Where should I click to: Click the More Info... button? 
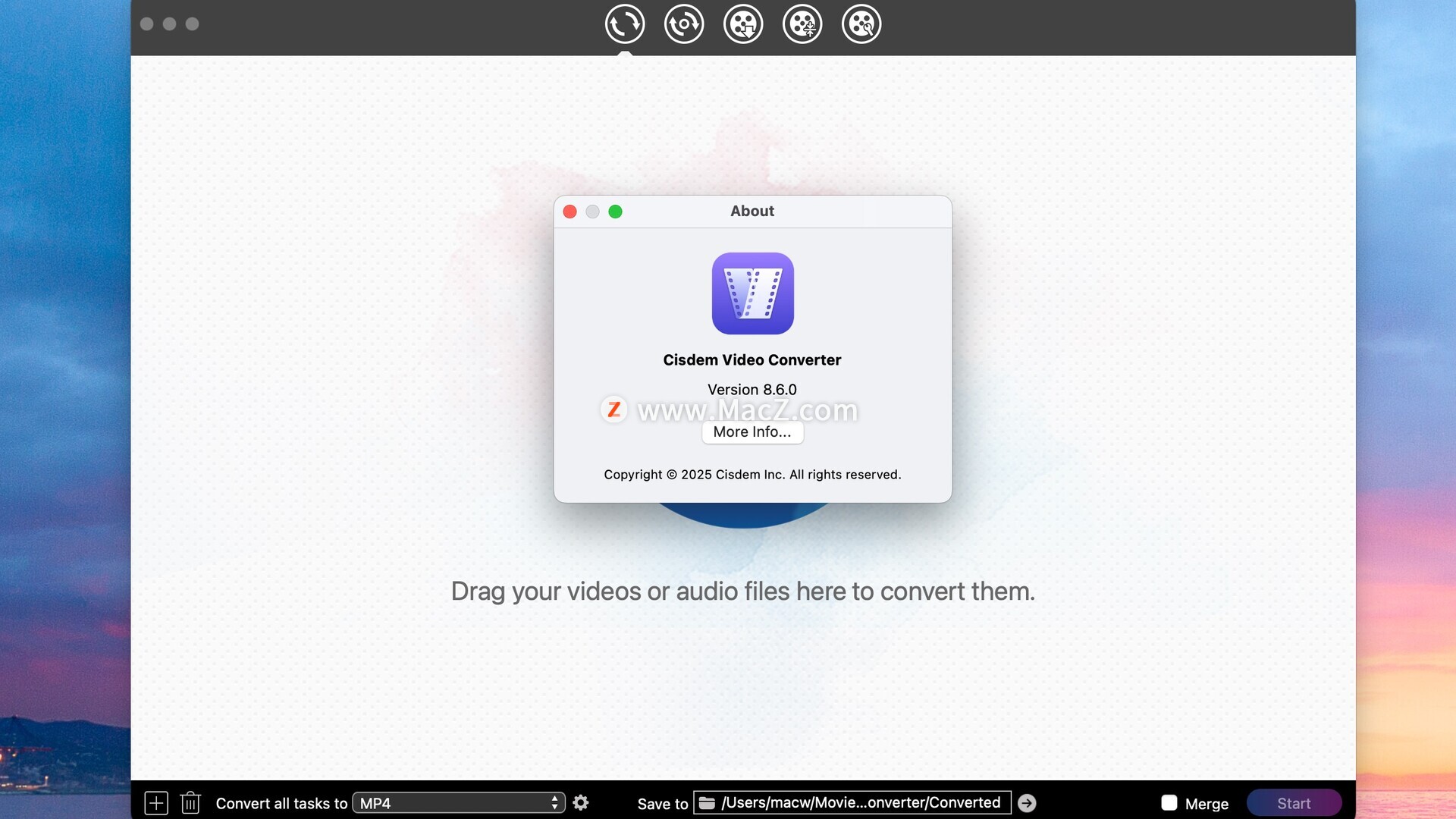click(752, 432)
